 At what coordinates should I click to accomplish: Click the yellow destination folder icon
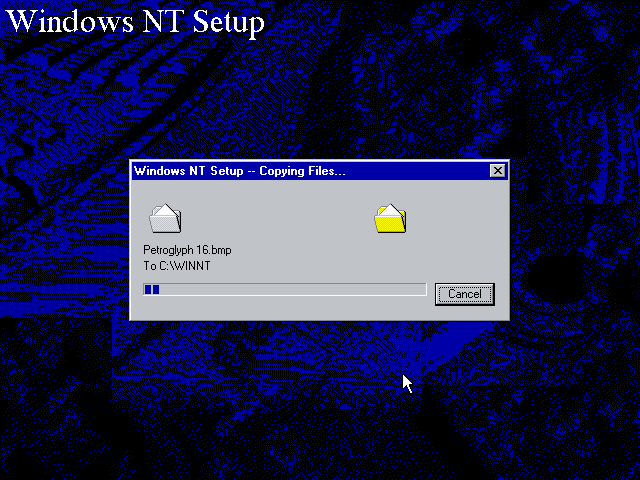click(390, 218)
